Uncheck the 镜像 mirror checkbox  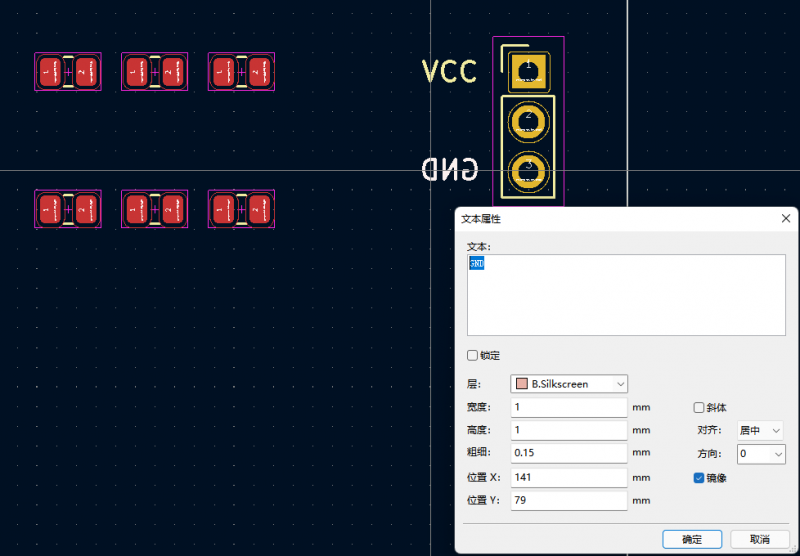pyautogui.click(x=699, y=478)
